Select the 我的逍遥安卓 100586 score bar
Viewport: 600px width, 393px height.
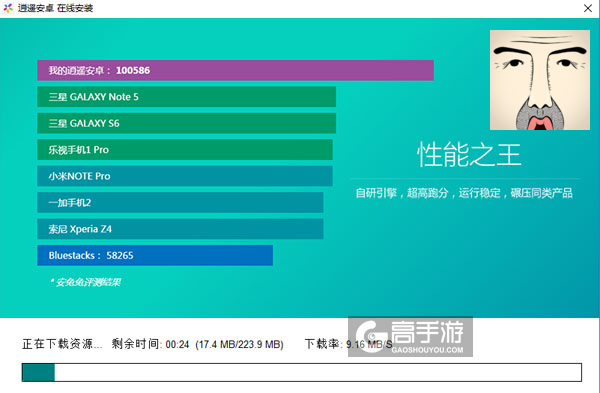point(235,70)
